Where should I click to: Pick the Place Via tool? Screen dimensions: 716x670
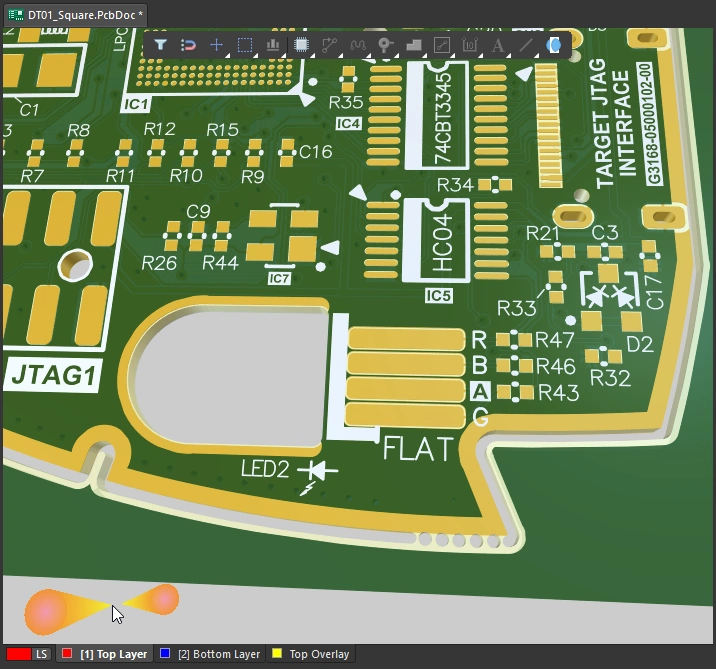pyautogui.click(x=385, y=45)
